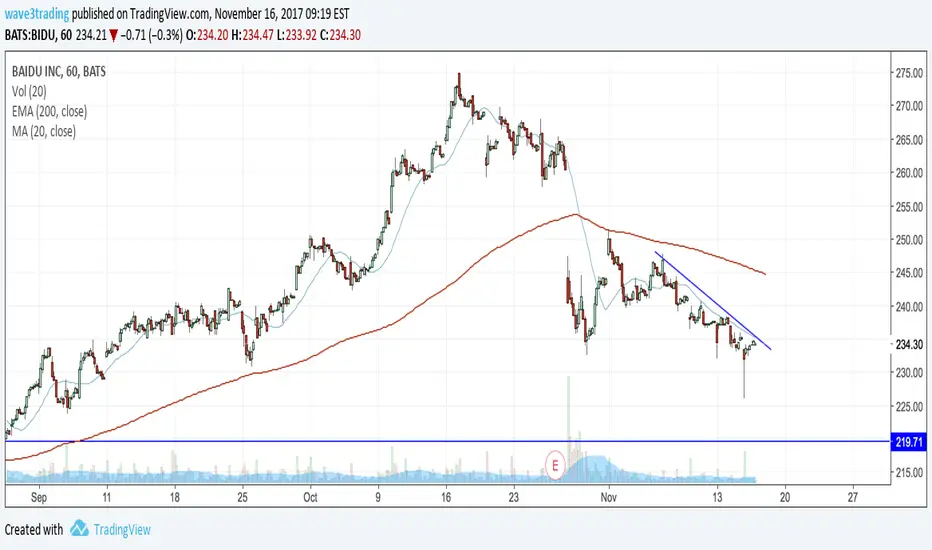Click the high value H:234.47
Image resolution: width=932 pixels, height=550 pixels.
tap(253, 35)
